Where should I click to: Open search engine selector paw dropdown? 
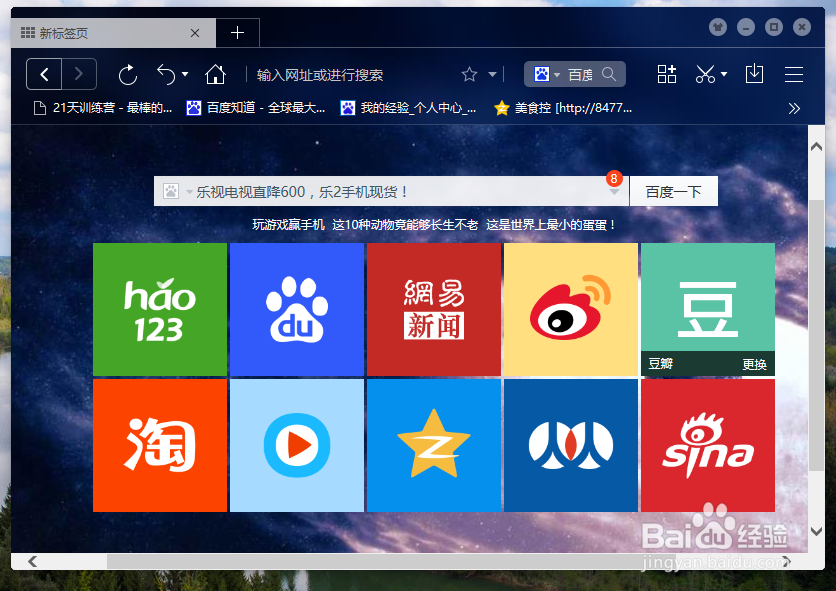coord(547,74)
